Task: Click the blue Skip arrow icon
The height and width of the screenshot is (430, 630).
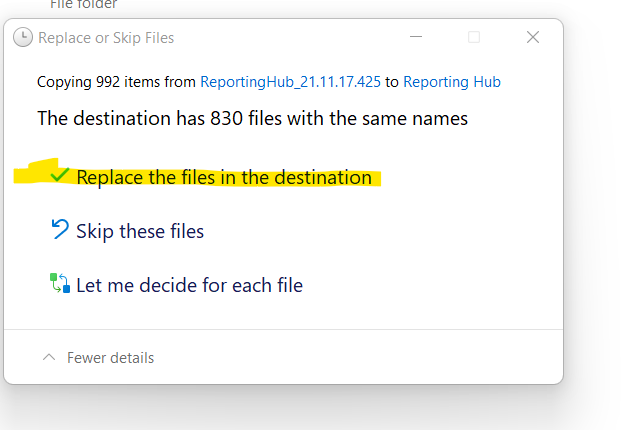Action: pos(60,230)
